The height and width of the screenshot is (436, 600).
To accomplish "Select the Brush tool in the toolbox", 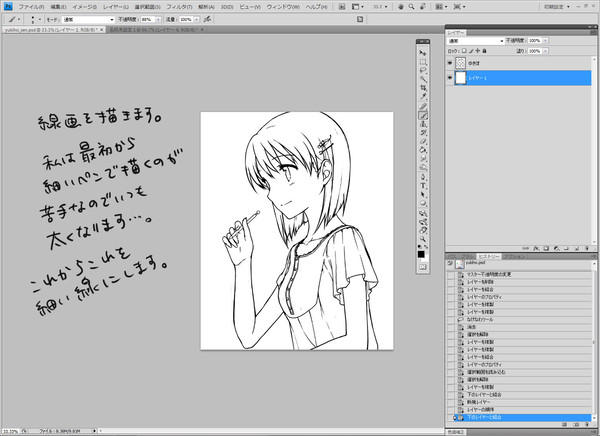I will click(423, 115).
